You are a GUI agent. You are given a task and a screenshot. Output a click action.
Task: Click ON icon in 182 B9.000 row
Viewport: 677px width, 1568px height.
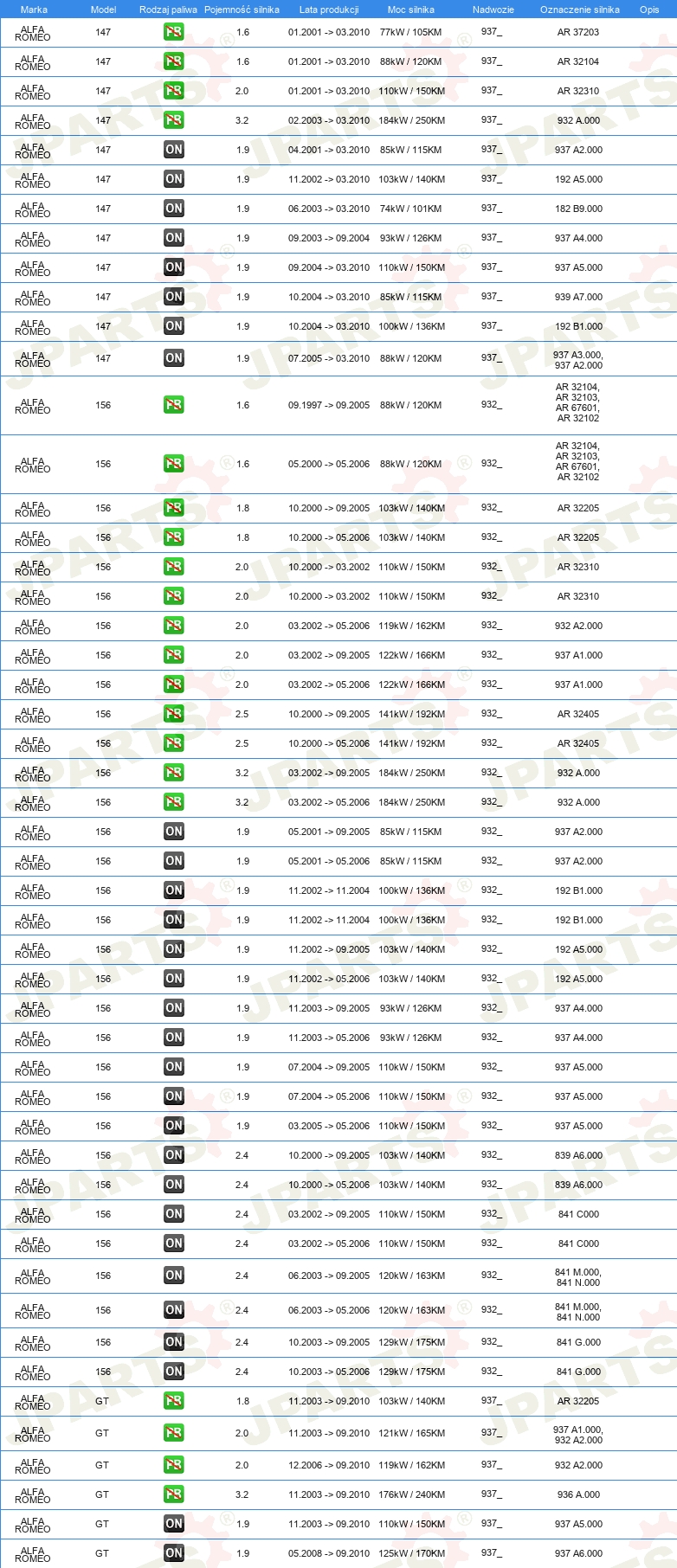pos(174,209)
